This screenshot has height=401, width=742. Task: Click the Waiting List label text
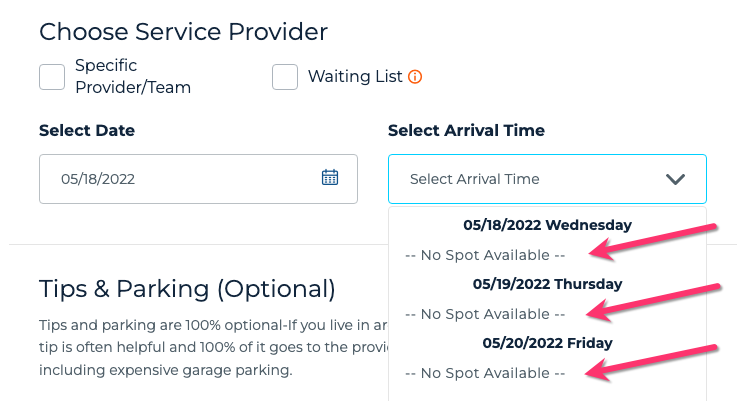(x=355, y=77)
